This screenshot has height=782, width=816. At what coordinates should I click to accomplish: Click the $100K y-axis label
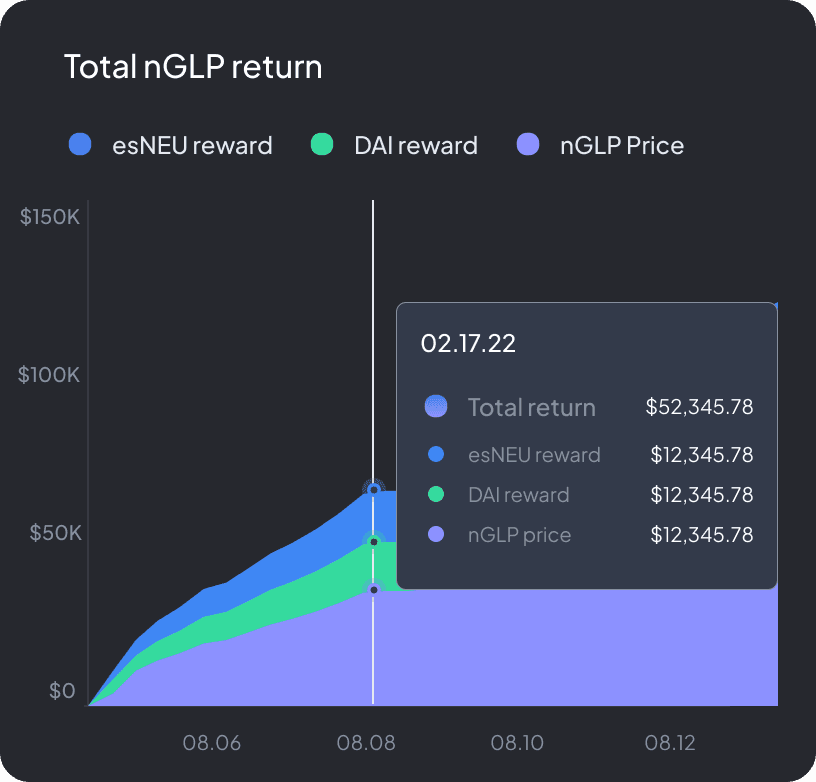[x=49, y=375]
